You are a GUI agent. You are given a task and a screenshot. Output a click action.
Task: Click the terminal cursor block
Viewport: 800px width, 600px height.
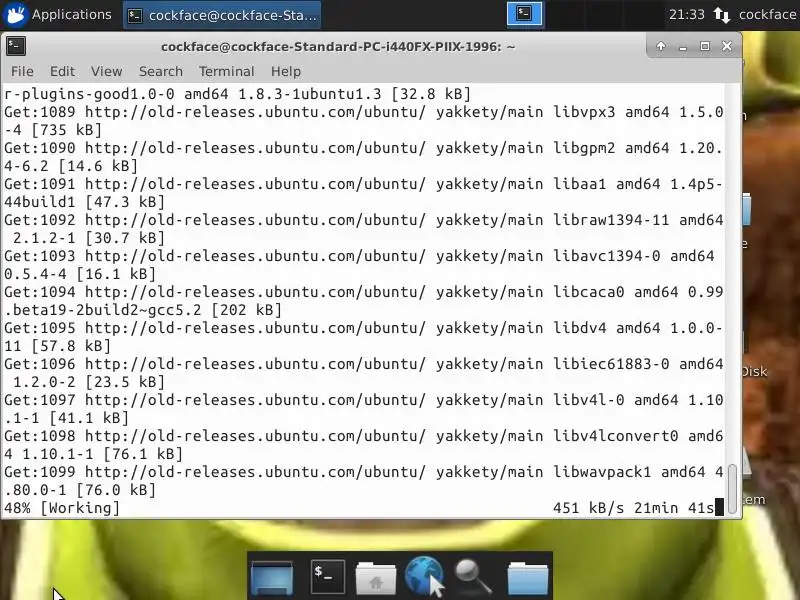(x=719, y=508)
